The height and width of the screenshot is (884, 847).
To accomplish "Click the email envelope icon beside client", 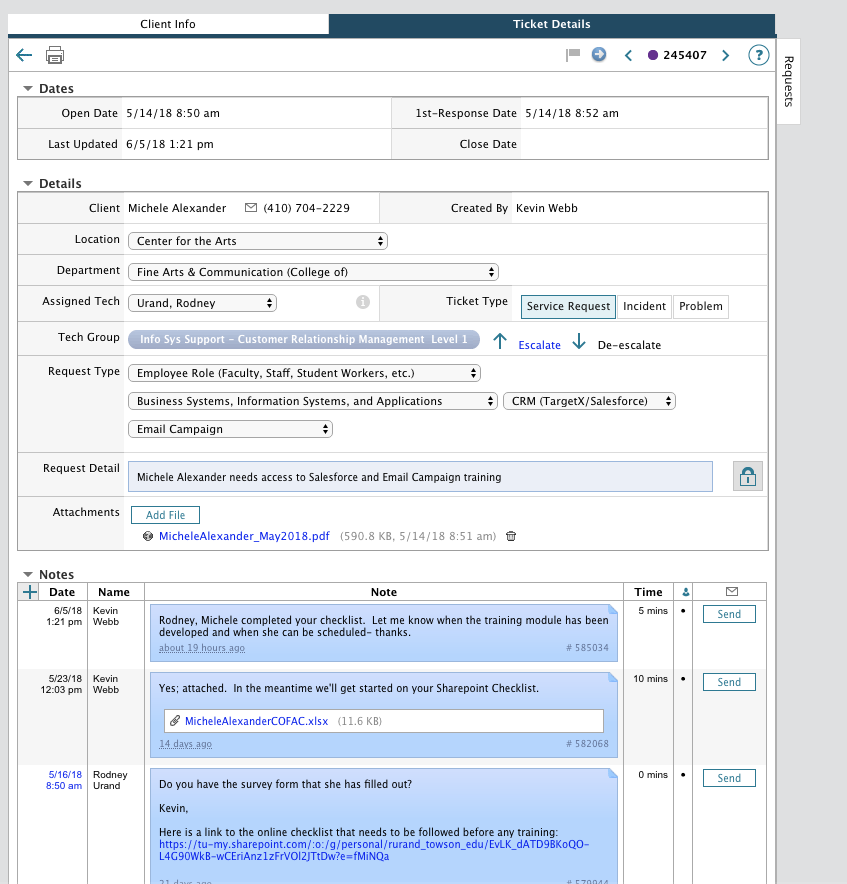I will click(x=251, y=208).
